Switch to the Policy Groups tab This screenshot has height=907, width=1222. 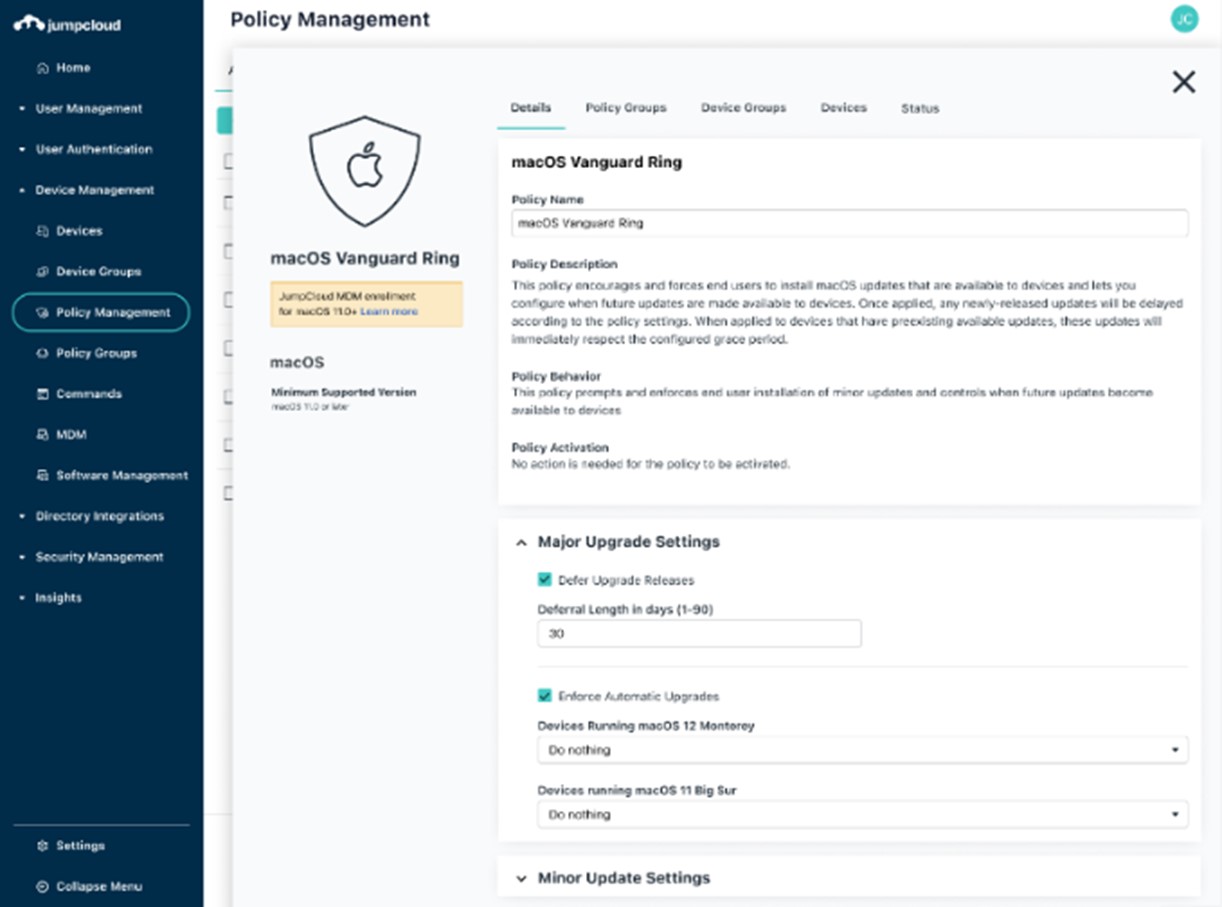point(626,108)
